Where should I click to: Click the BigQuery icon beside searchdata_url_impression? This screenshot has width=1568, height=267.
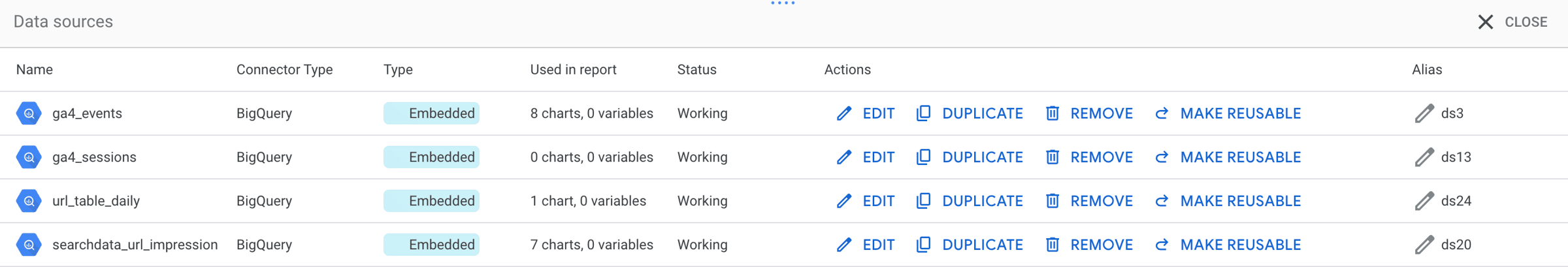tap(29, 245)
